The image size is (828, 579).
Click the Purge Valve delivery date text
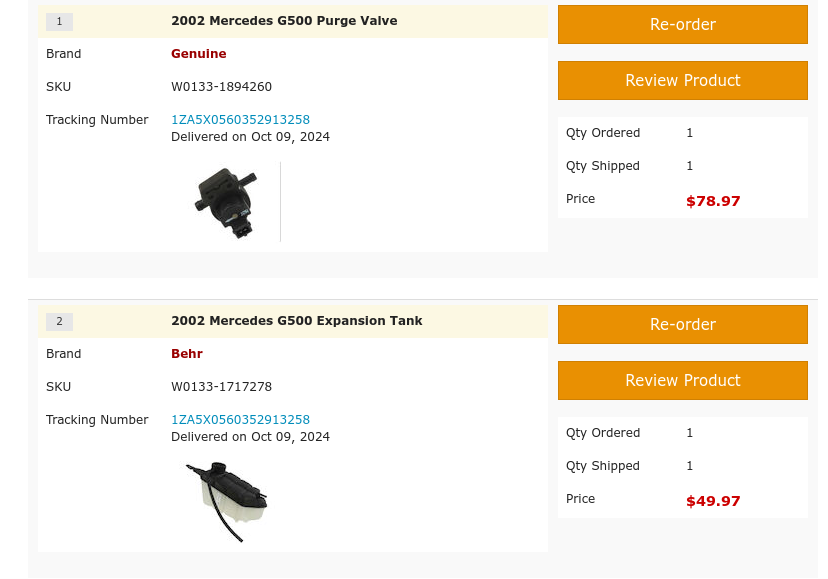(250, 137)
